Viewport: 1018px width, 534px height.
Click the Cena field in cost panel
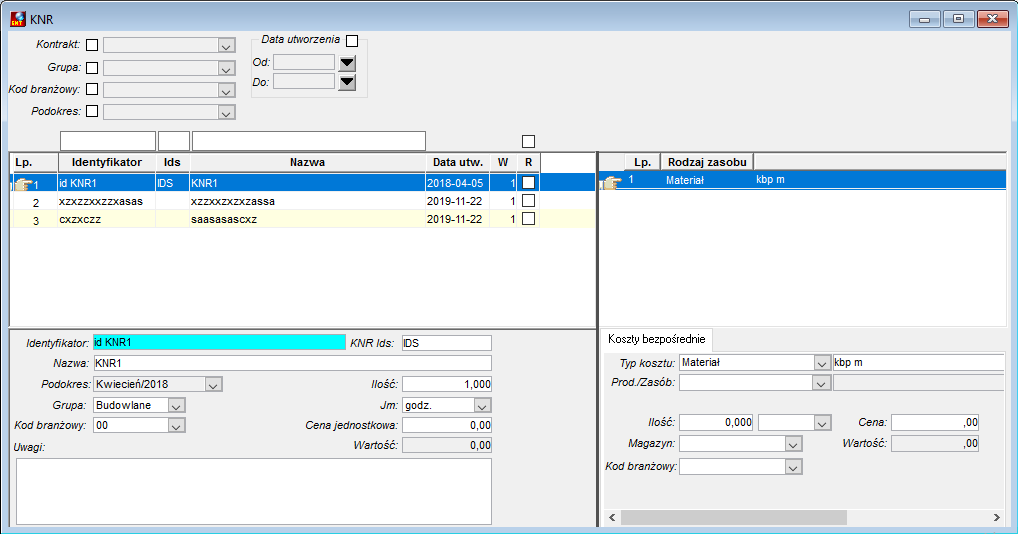click(935, 422)
